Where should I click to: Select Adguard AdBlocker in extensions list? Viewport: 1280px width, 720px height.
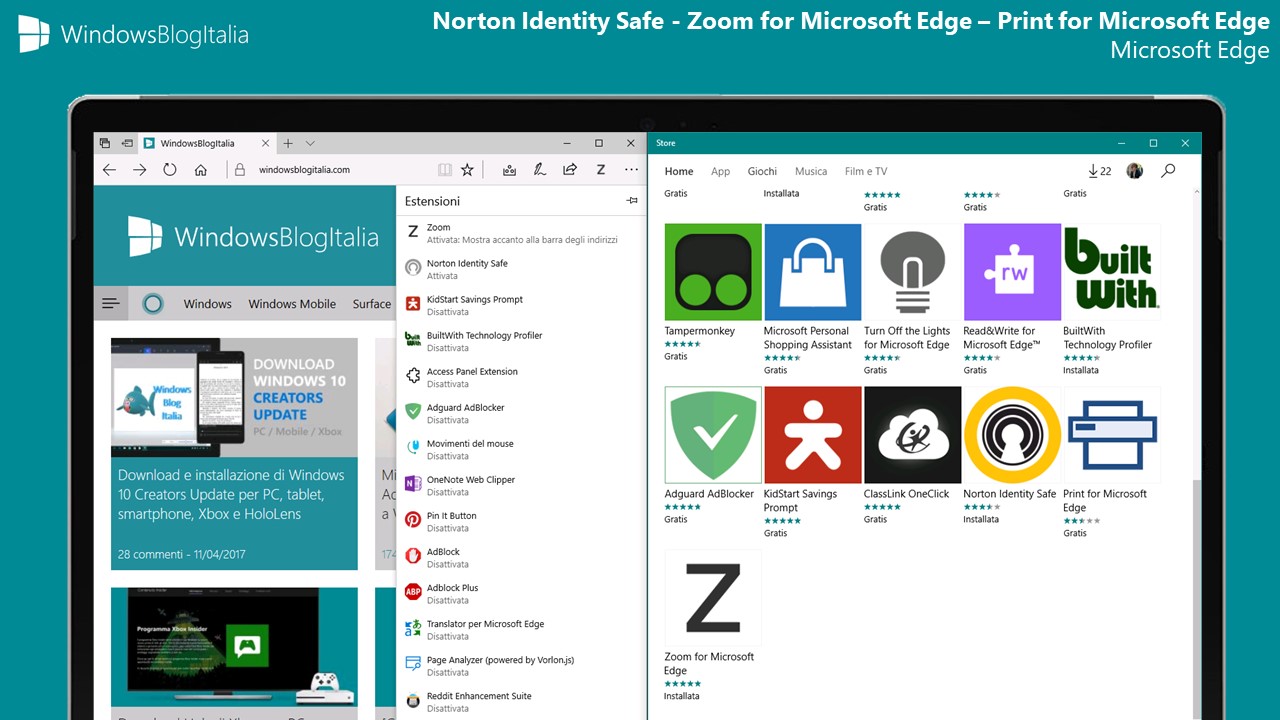(x=520, y=414)
